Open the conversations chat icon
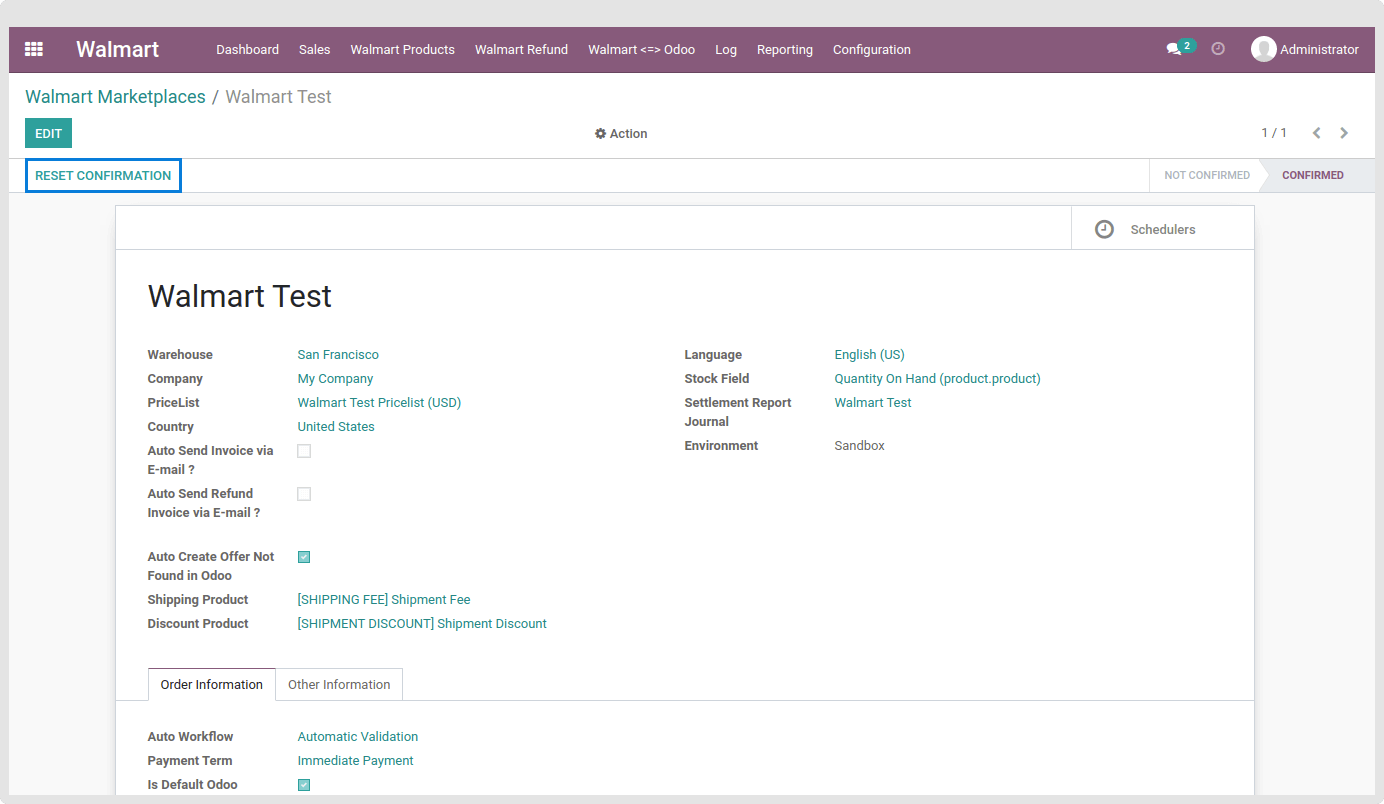The height and width of the screenshot is (804, 1384). [1174, 49]
